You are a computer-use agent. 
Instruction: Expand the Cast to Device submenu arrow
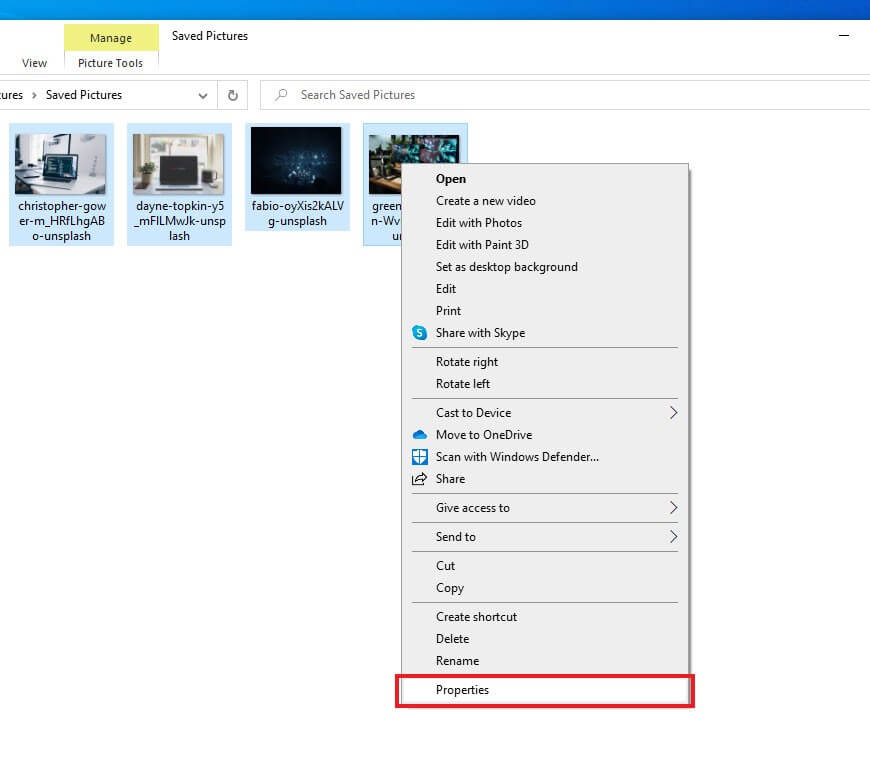[x=673, y=413]
